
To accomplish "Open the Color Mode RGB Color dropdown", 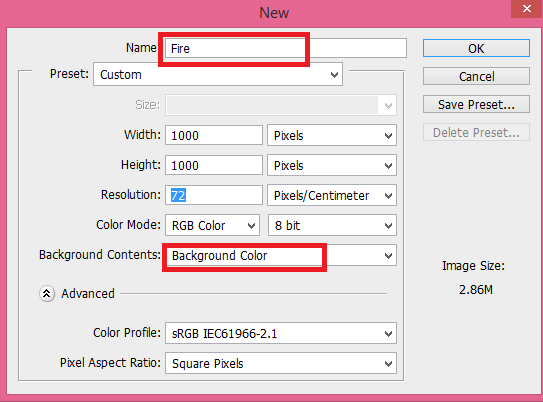I will [212, 225].
